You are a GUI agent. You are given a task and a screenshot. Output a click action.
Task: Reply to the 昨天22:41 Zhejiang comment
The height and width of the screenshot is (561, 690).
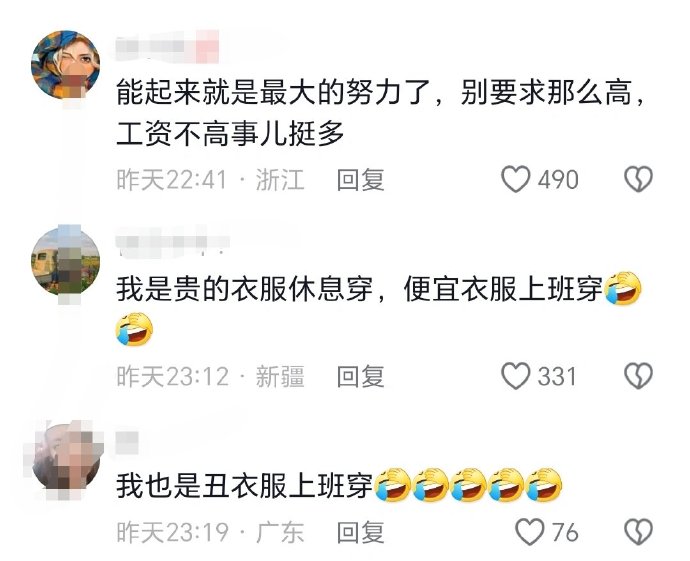360,180
